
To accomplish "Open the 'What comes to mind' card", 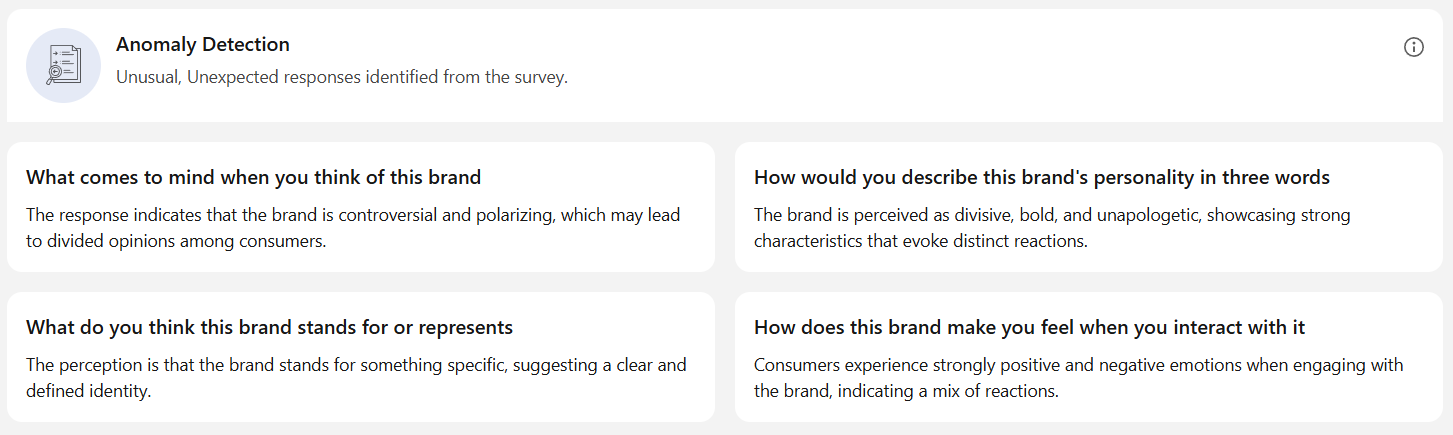I will [x=361, y=207].
